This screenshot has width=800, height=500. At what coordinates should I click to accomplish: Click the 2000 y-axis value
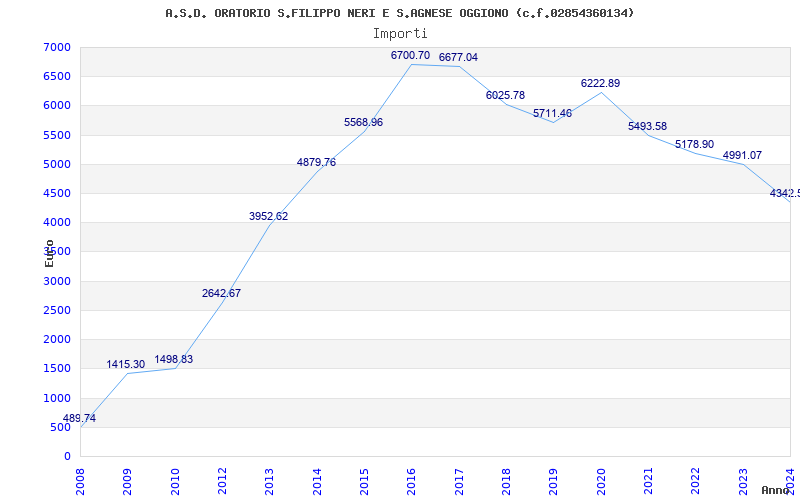[57, 339]
